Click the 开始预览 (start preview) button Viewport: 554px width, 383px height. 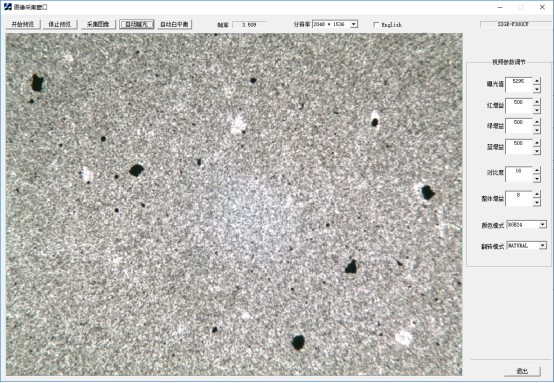pos(23,24)
